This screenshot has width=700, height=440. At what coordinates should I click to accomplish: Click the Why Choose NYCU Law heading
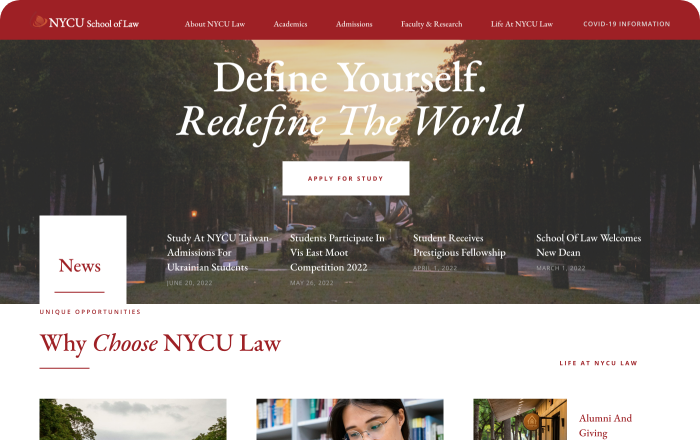click(160, 344)
